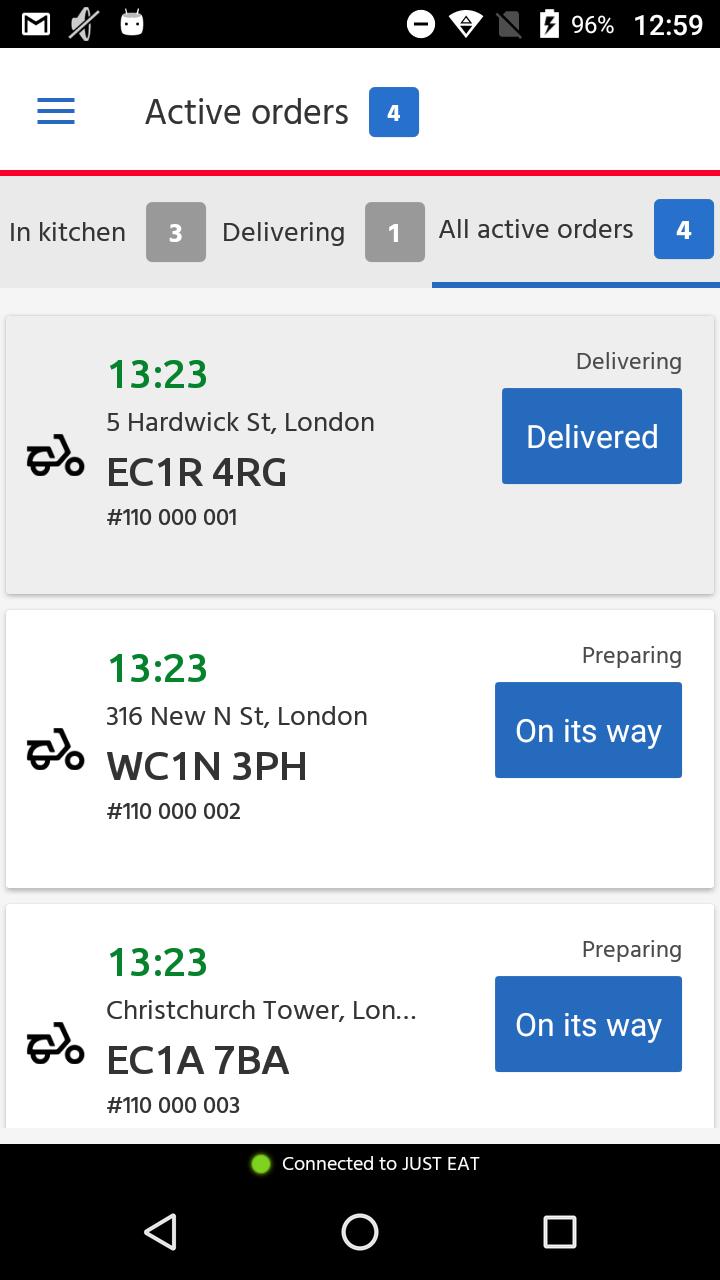Tap the Active orders count badge
The width and height of the screenshot is (720, 1280).
point(393,112)
